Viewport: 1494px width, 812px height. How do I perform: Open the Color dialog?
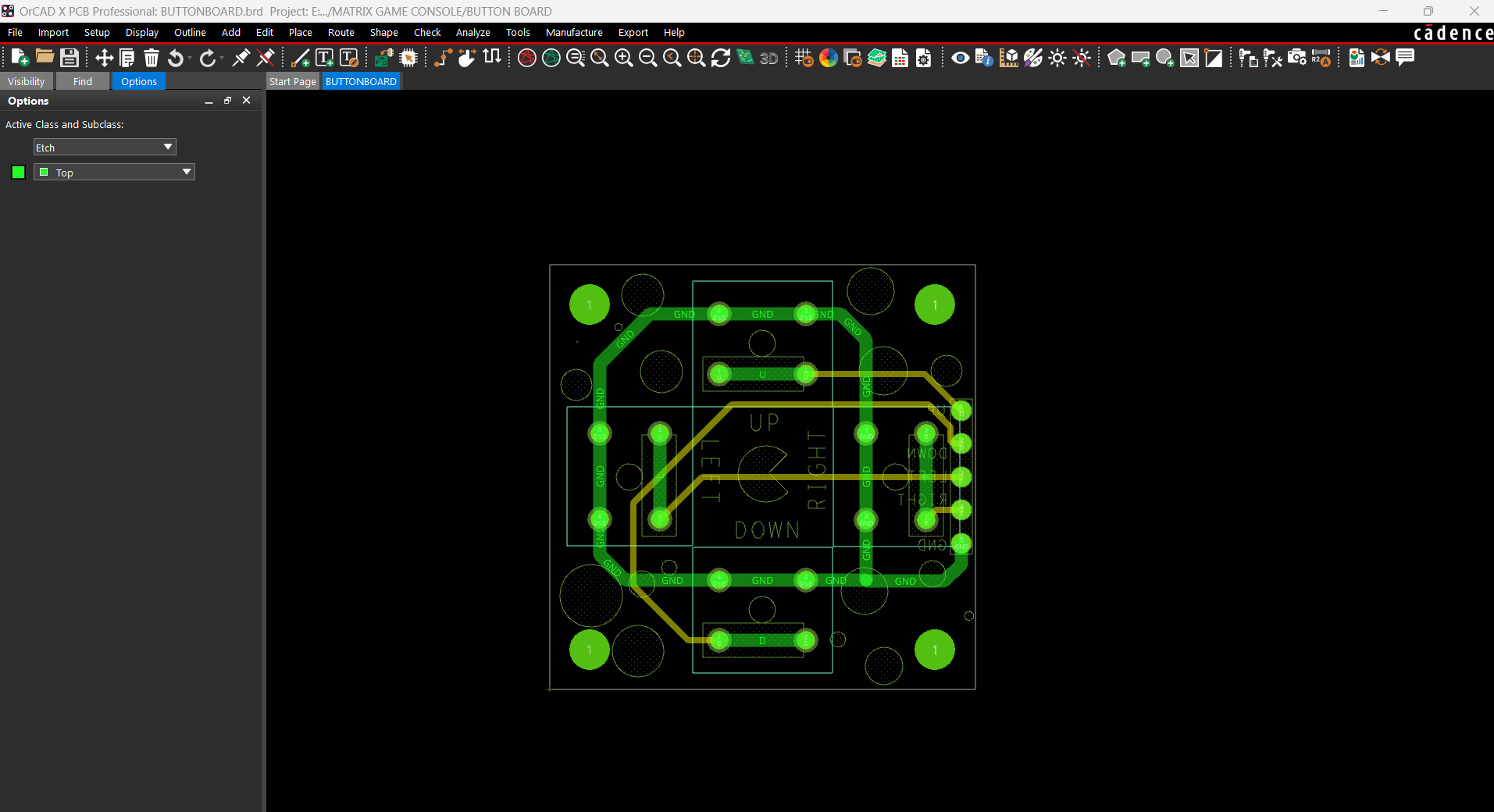click(x=829, y=57)
